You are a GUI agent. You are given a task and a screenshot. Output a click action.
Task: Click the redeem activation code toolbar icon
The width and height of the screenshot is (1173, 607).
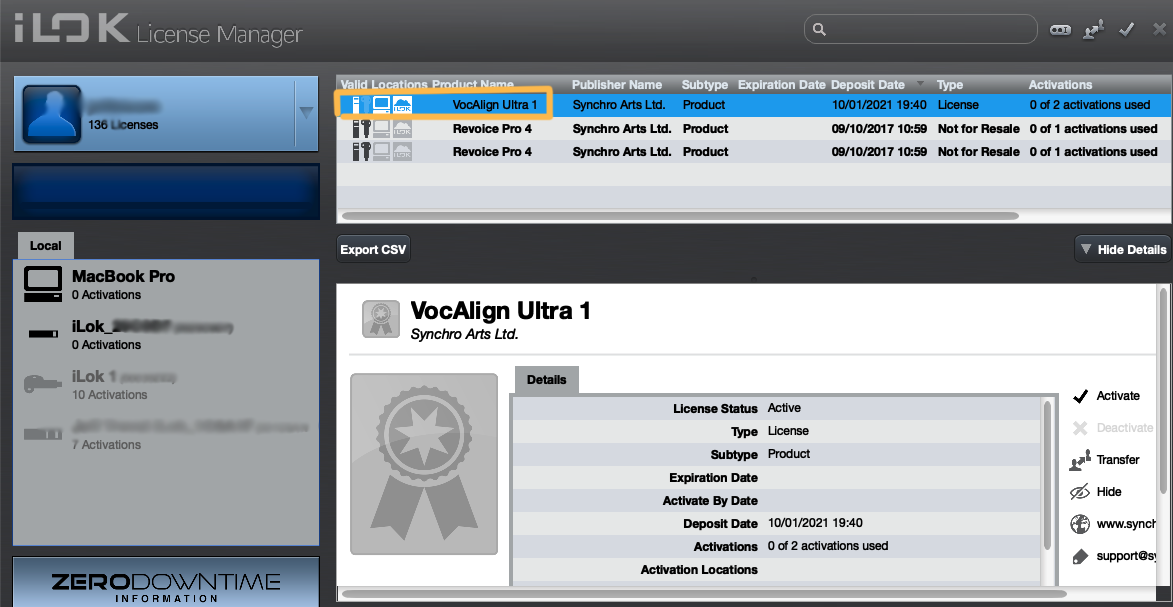pos(1060,30)
